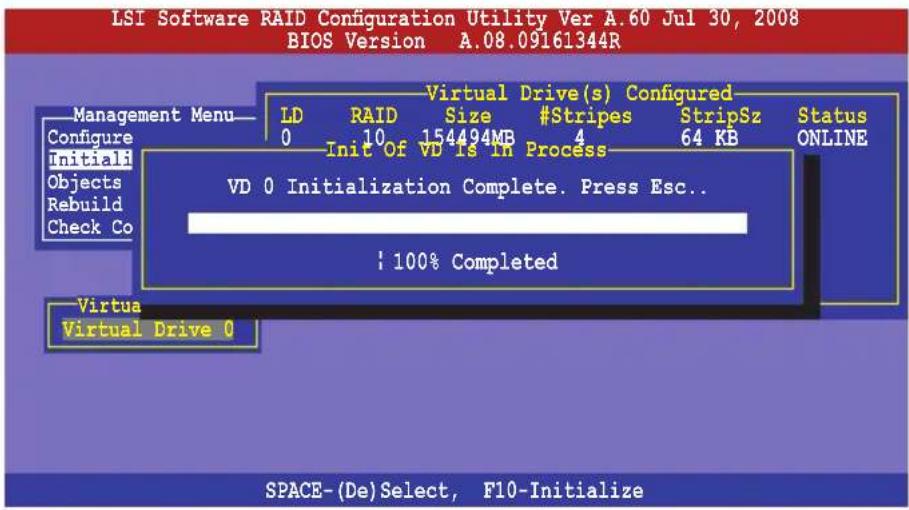Select Configure in Management Menu
909x510 pixels.
90,137
